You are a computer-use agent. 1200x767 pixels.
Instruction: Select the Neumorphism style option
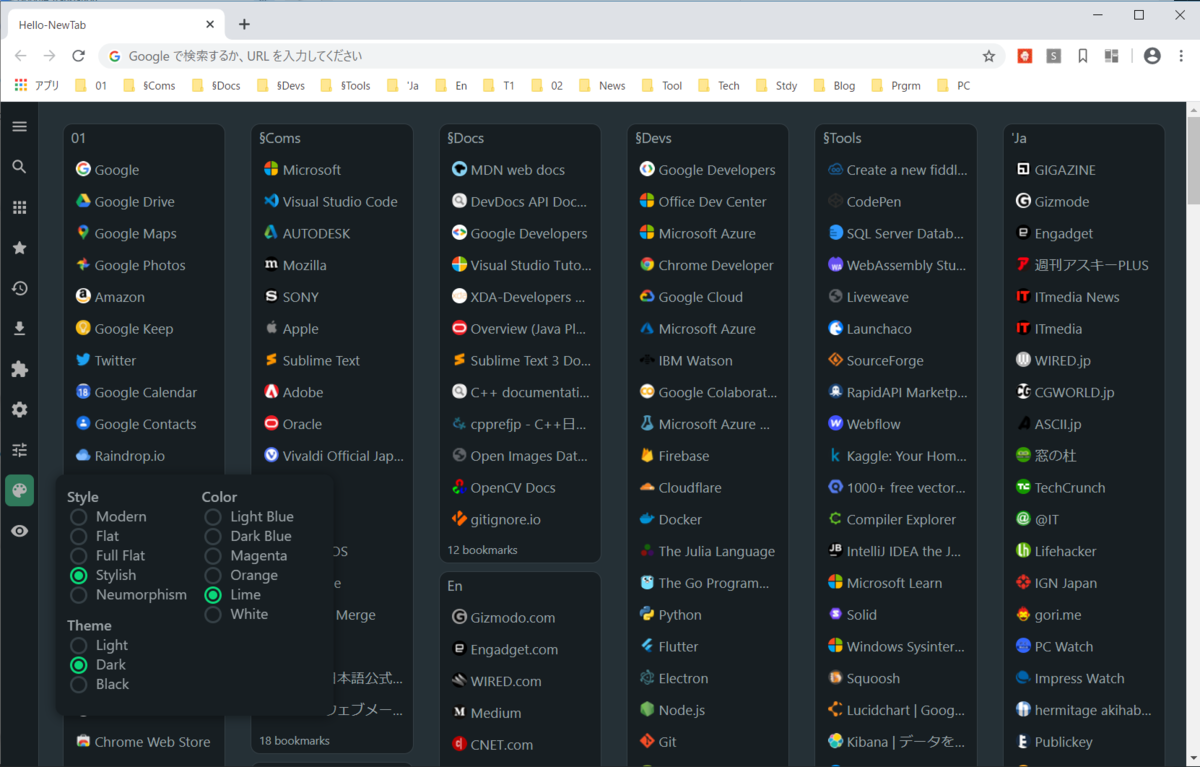click(129, 594)
